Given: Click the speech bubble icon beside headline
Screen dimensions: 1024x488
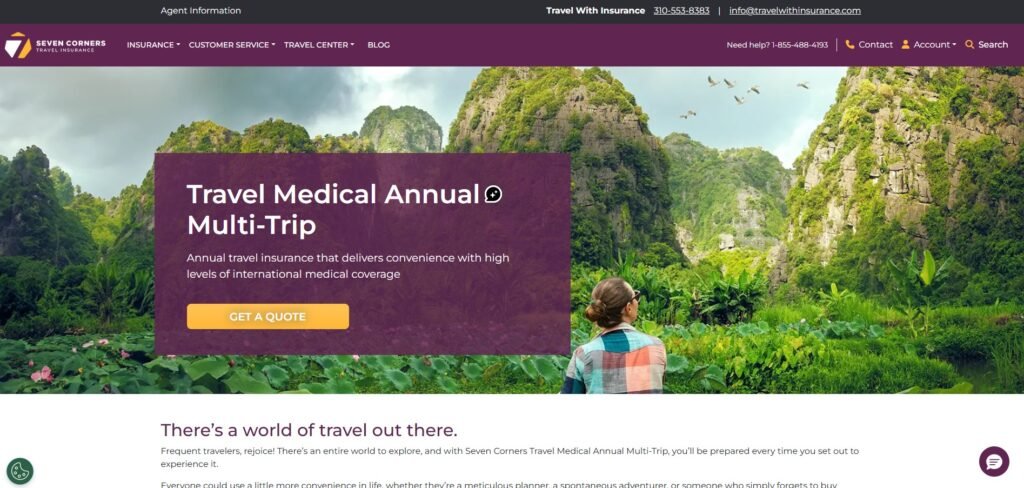Looking at the screenshot, I should (493, 194).
